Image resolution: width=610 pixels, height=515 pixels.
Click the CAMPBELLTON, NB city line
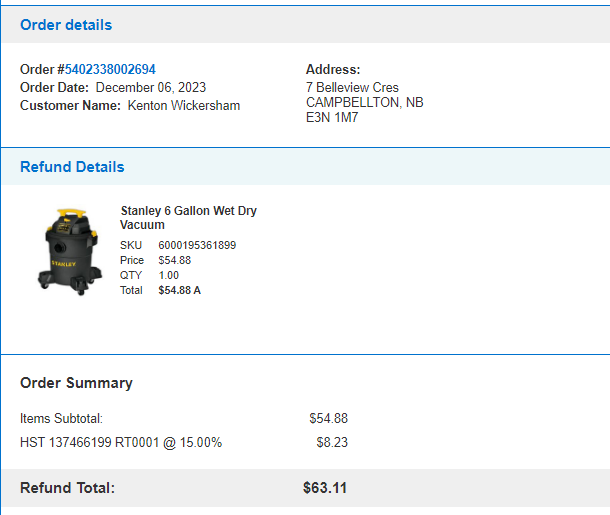coord(365,102)
